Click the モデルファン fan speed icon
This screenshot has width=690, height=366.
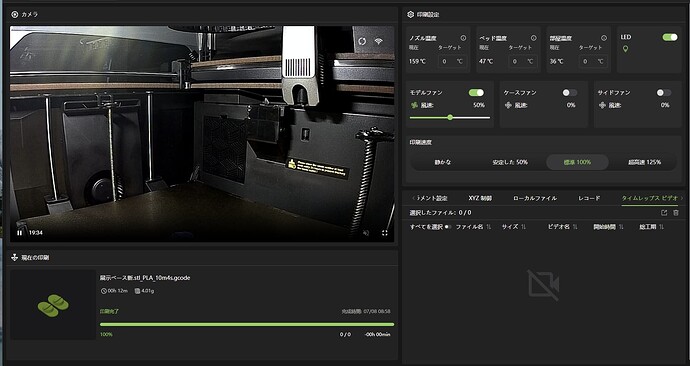(414, 105)
